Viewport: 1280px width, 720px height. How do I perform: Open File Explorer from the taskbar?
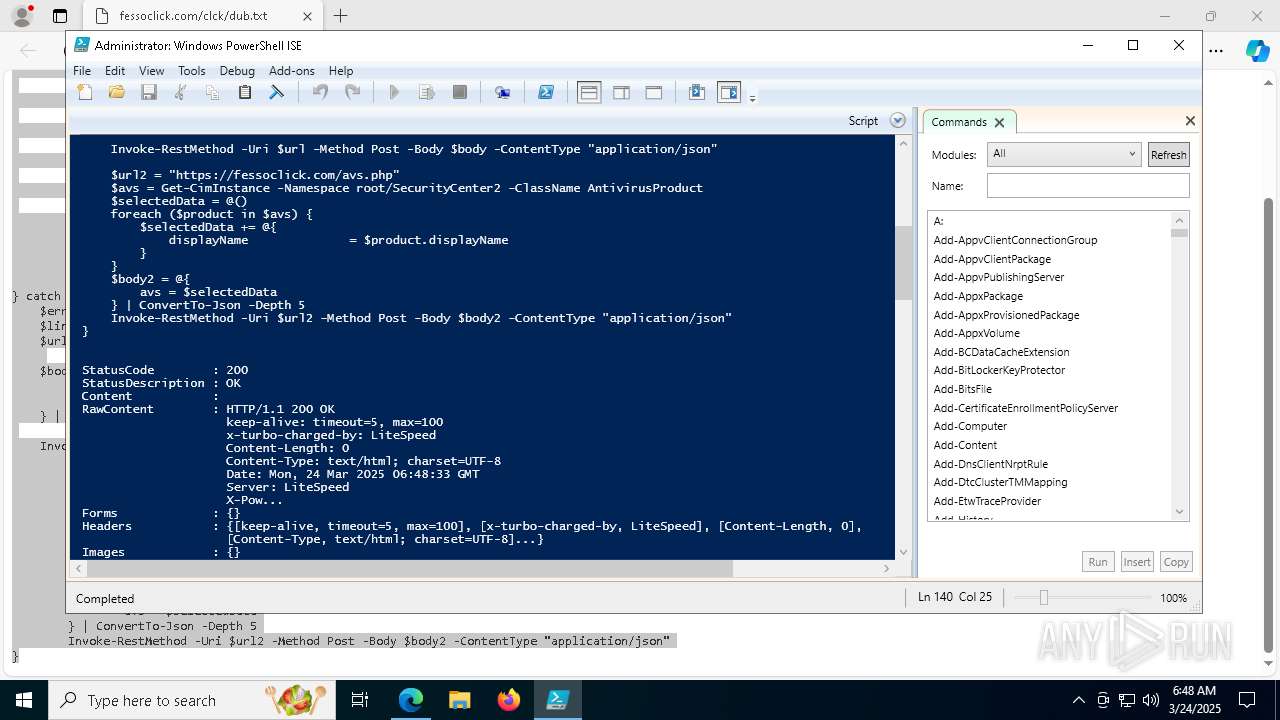pos(459,700)
